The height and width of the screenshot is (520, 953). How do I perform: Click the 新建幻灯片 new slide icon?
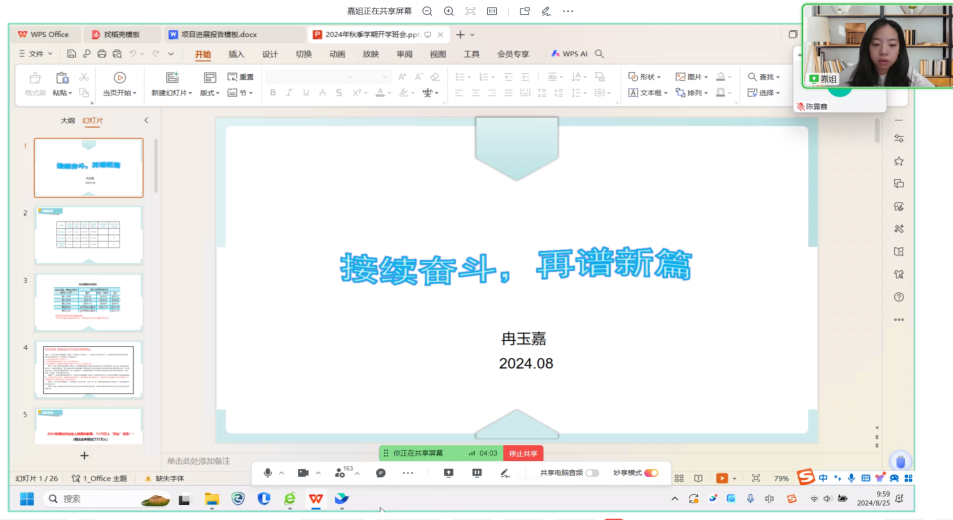[x=172, y=78]
